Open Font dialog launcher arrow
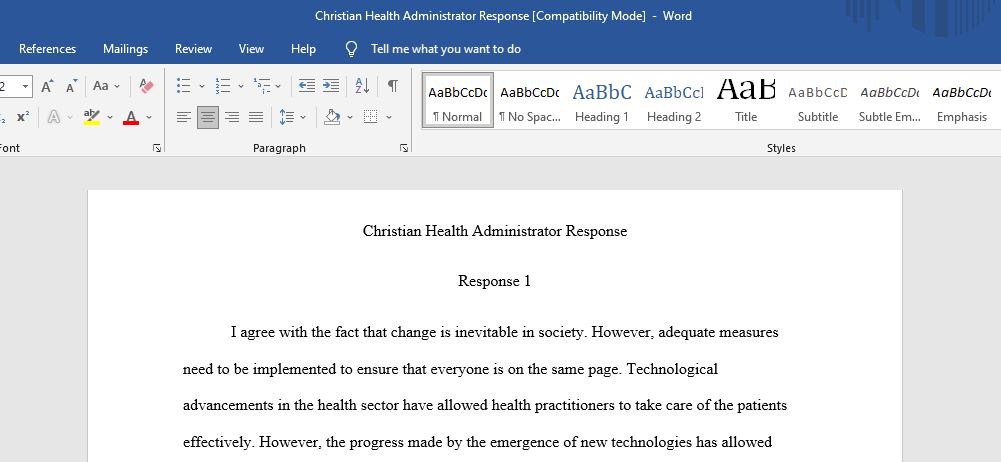The image size is (1001, 462). click(157, 148)
